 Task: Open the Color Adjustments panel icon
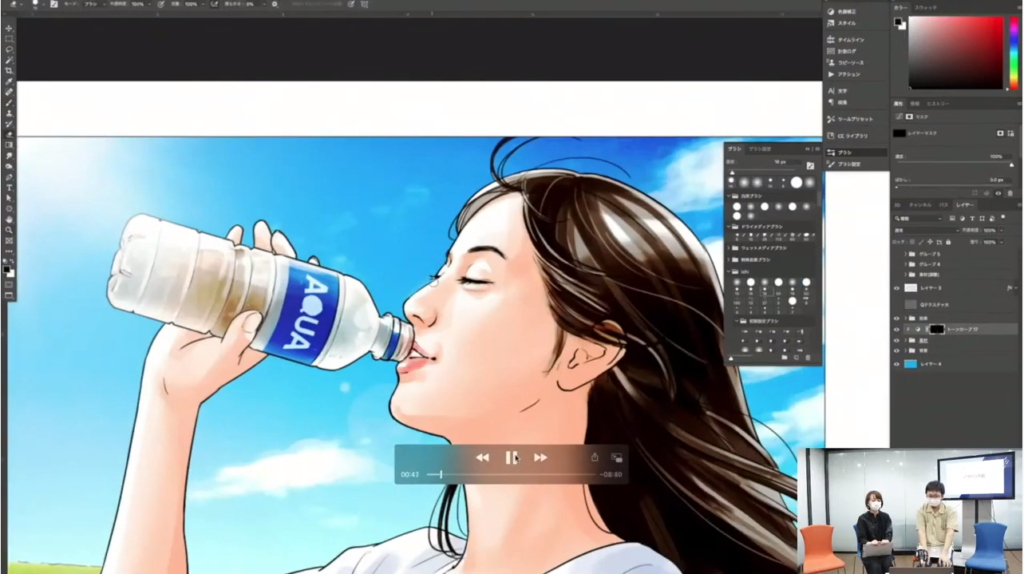click(x=831, y=12)
